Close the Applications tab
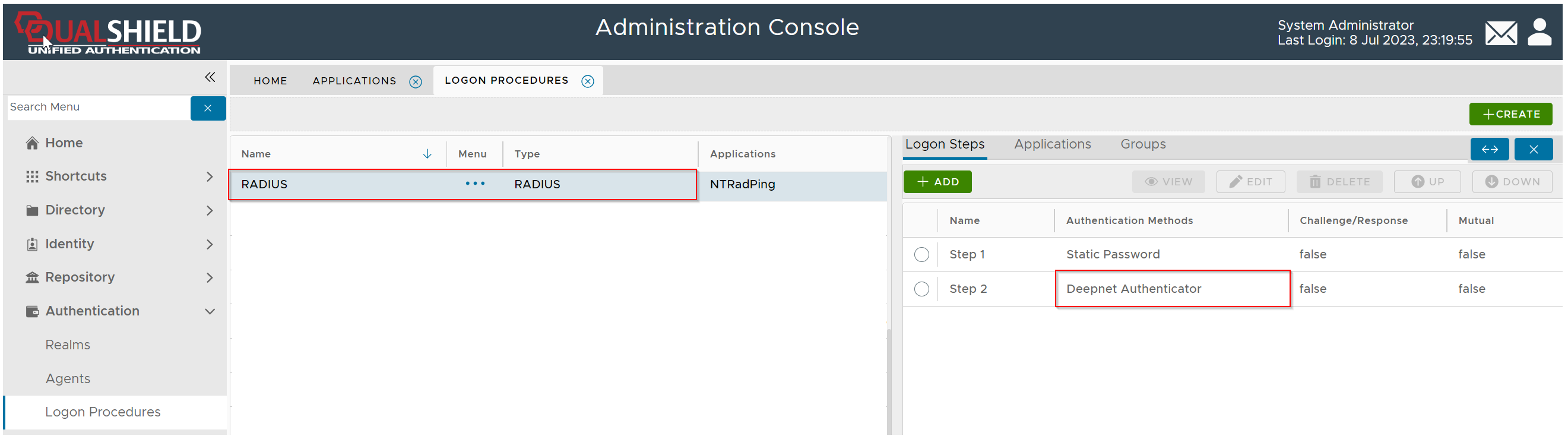Image resolution: width=1568 pixels, height=439 pixels. [x=415, y=81]
